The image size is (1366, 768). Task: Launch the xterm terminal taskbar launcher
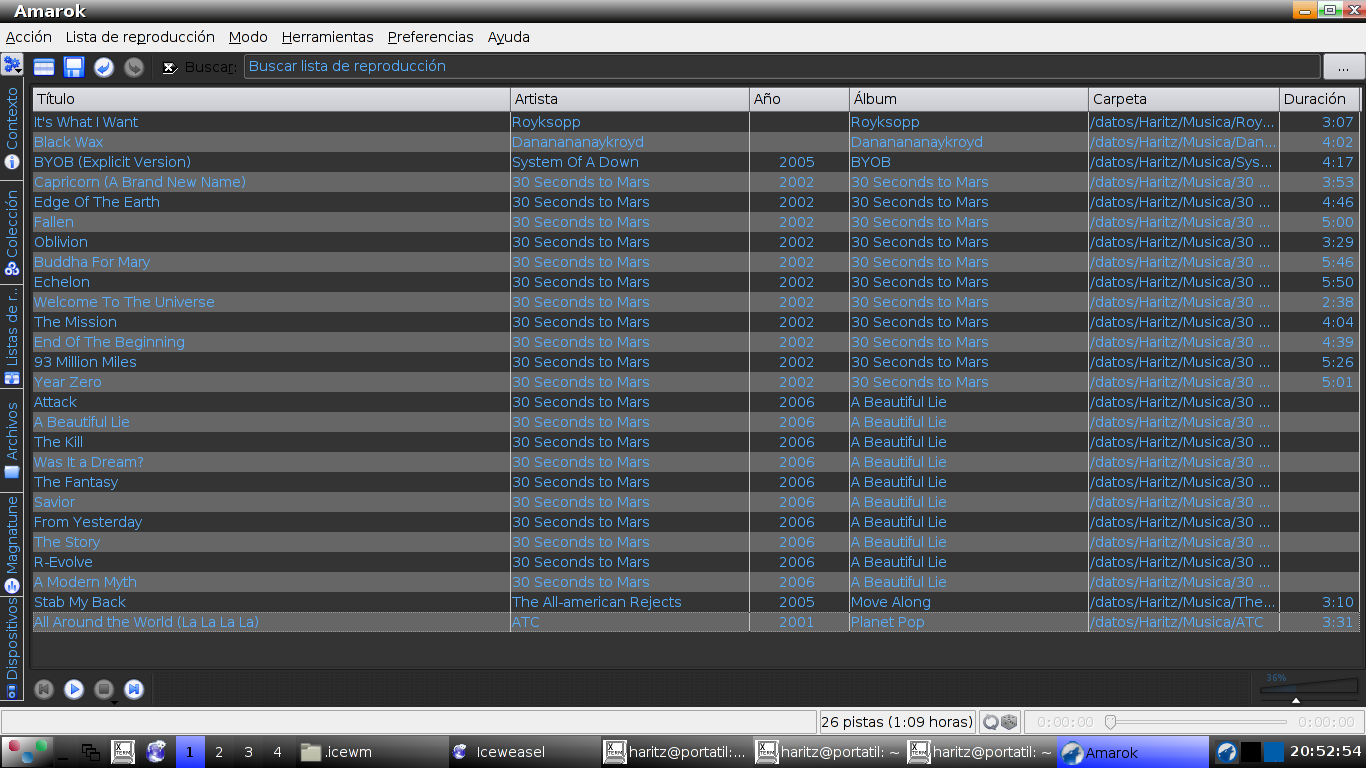point(123,752)
